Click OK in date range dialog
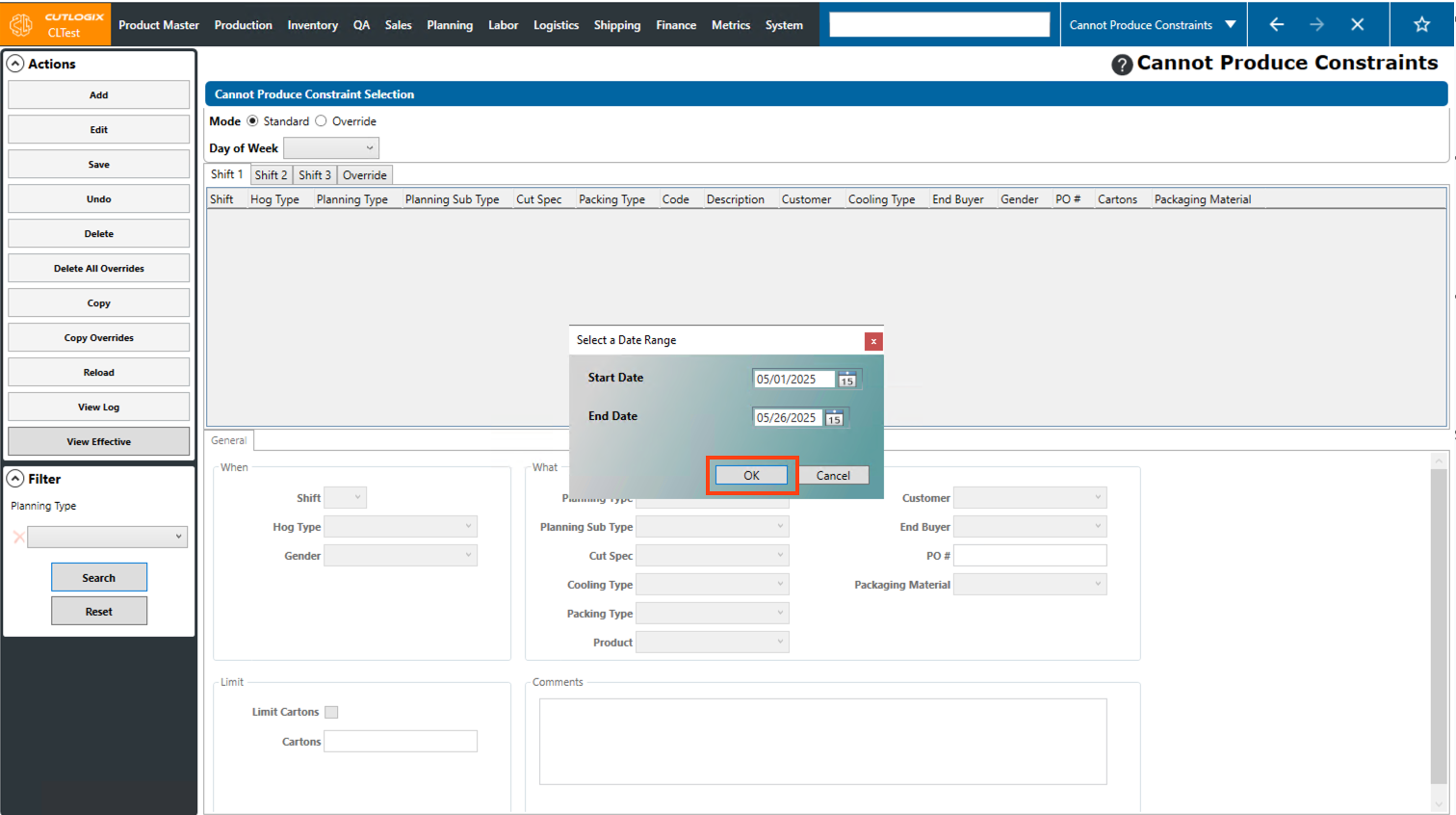Screen dimensions: 1456x815 [x=751, y=476]
